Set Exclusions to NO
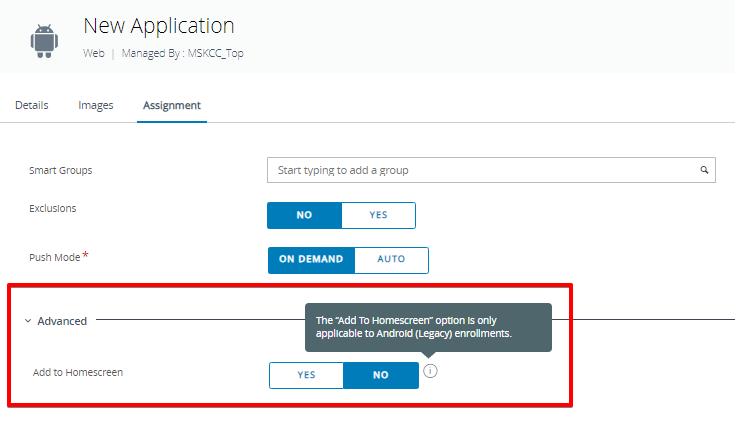Screen dimensions: 735x428 point(304,215)
